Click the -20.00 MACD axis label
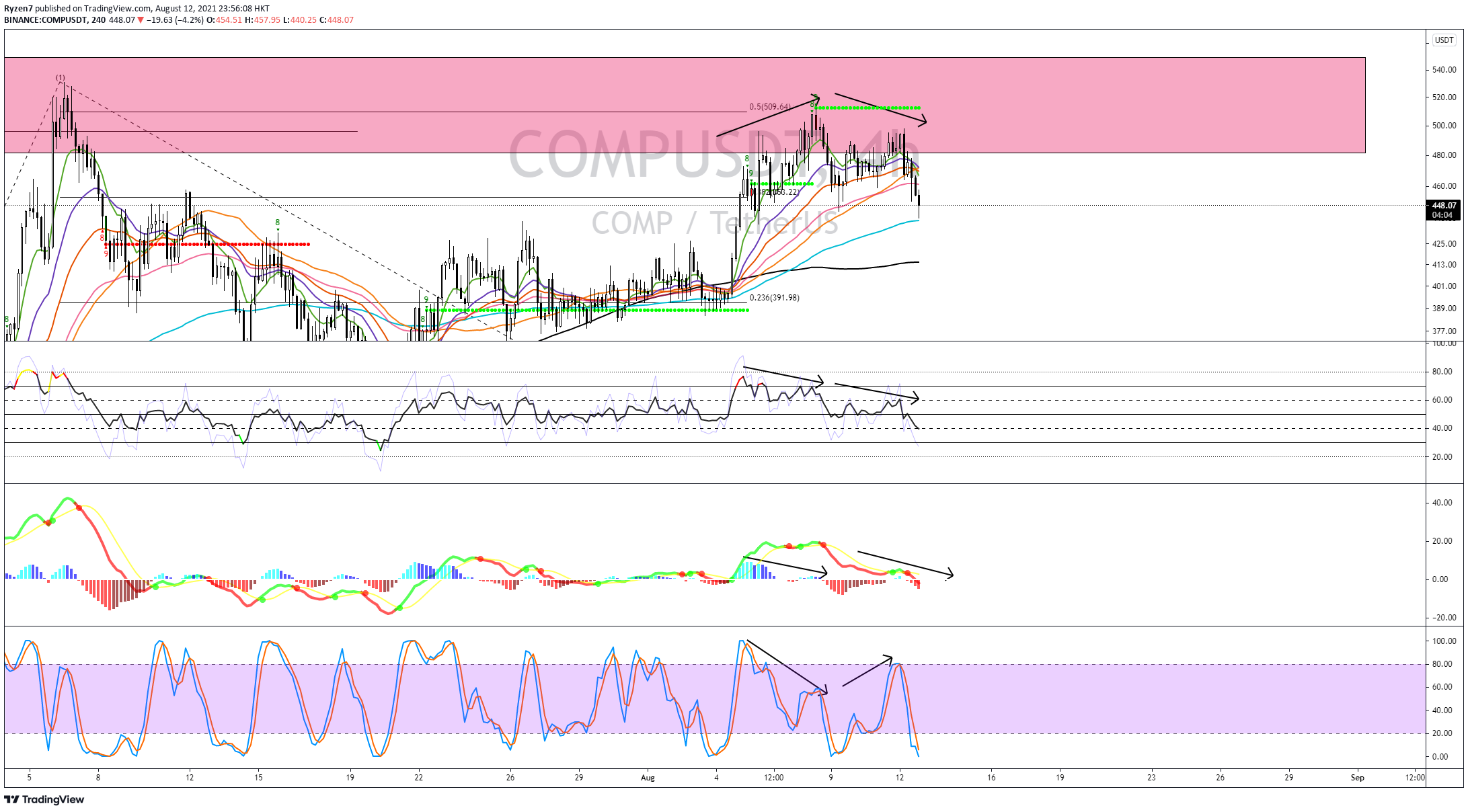 point(1443,618)
